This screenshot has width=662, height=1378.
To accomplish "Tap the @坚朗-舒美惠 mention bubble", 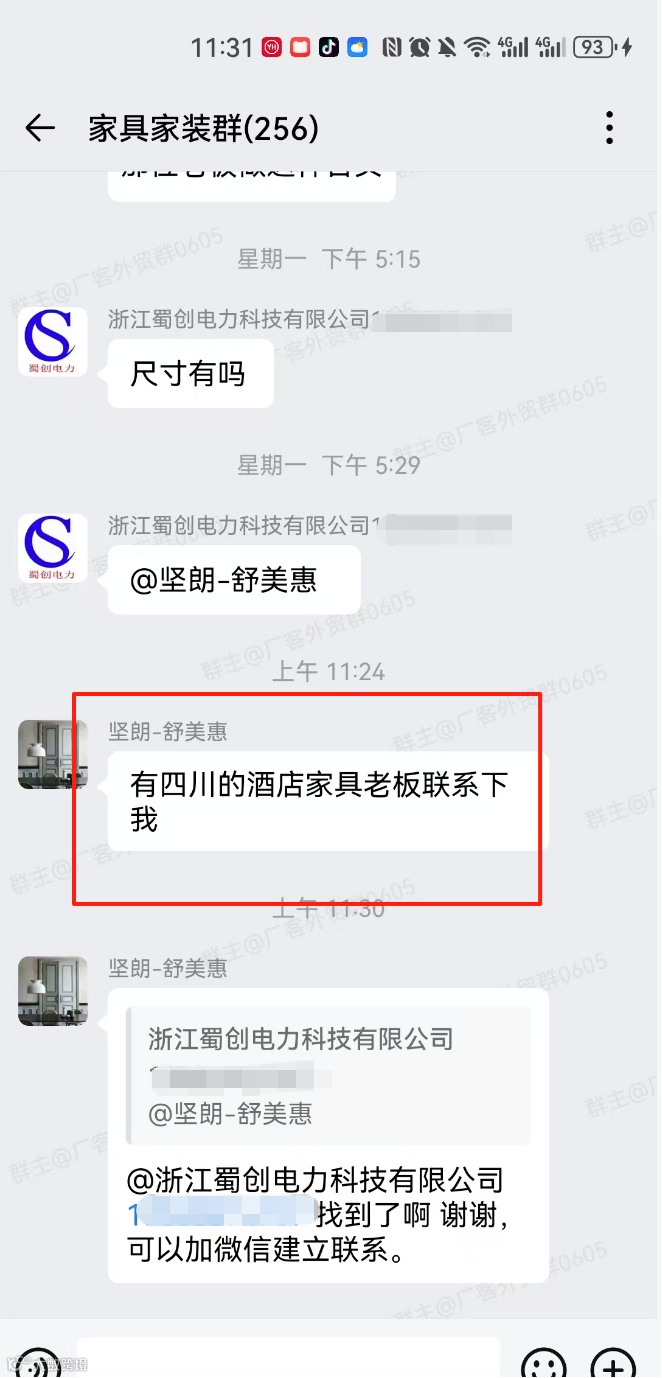I will (x=234, y=580).
